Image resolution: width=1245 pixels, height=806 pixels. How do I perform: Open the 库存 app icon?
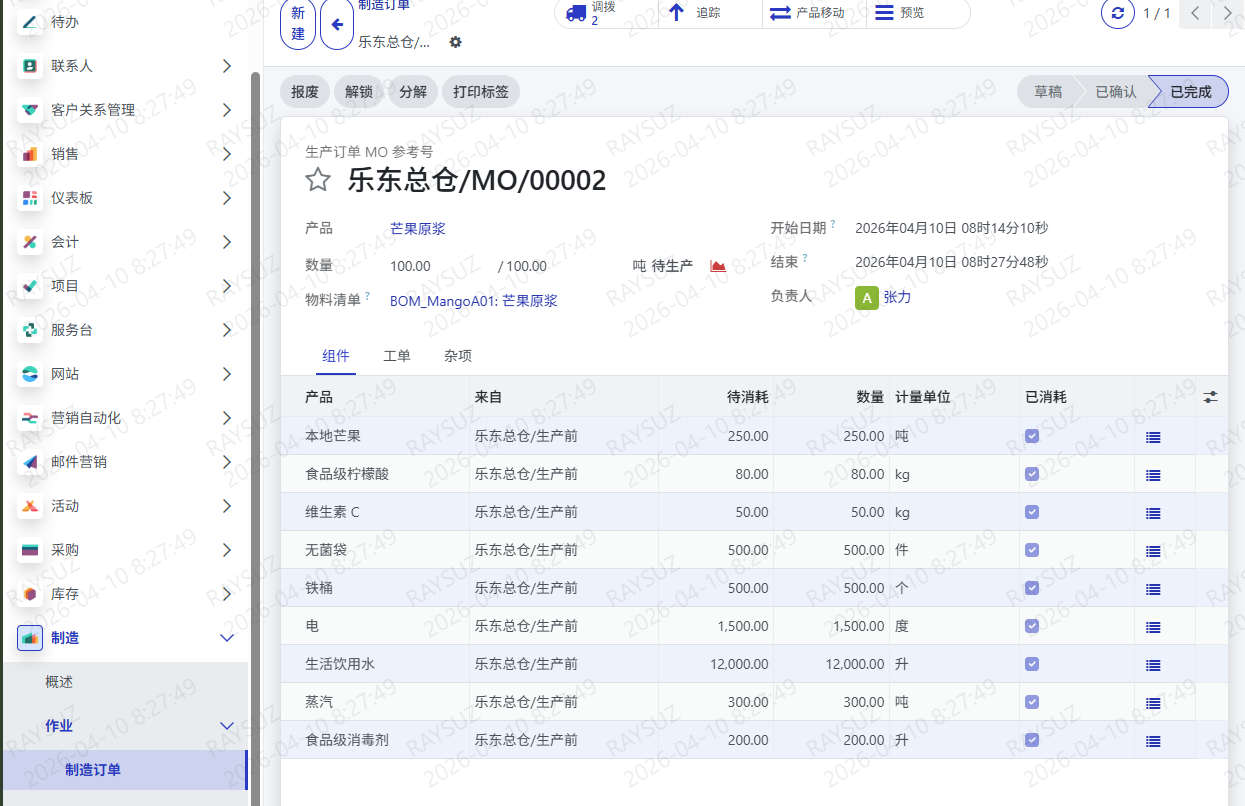[30, 594]
